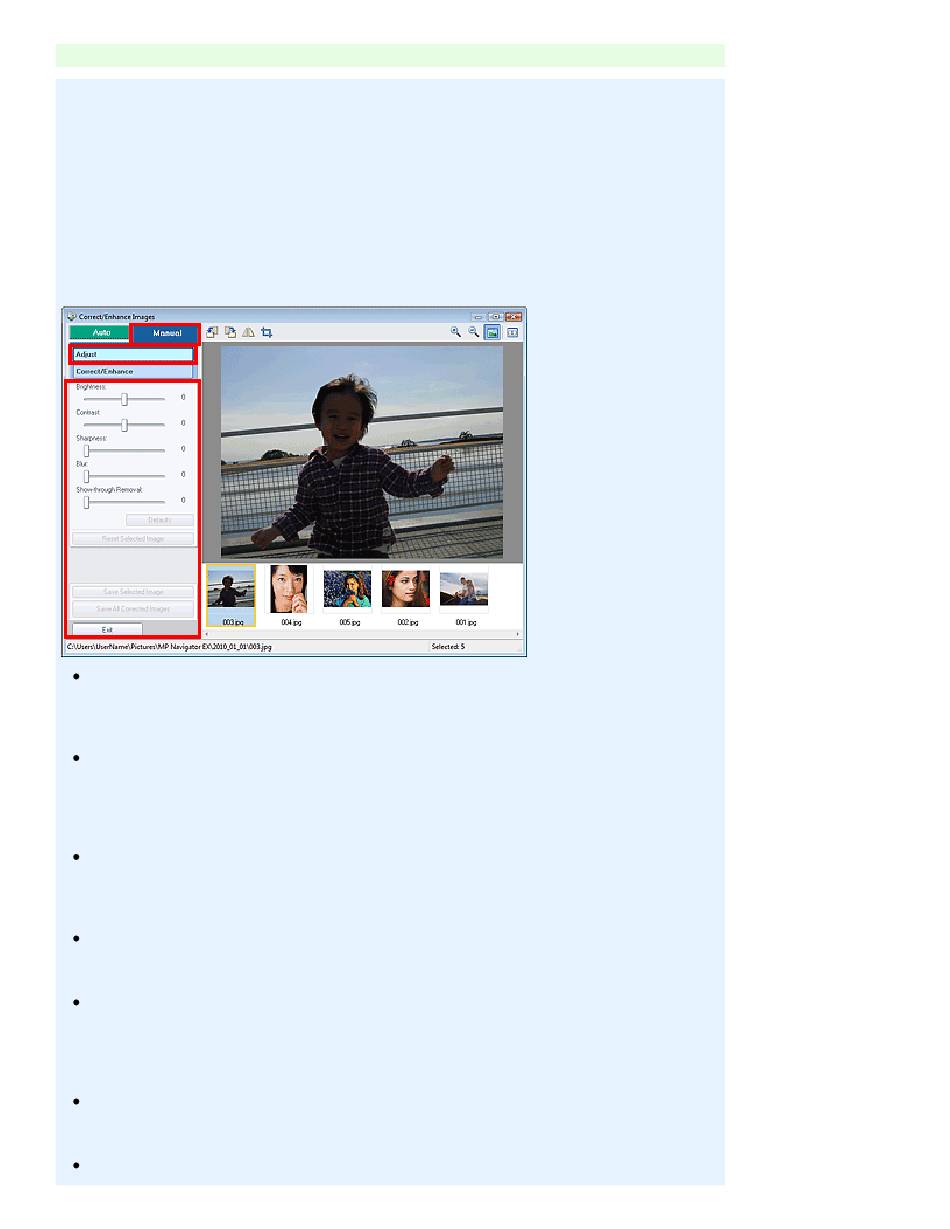Switch to the Manual tab

pyautogui.click(x=165, y=334)
